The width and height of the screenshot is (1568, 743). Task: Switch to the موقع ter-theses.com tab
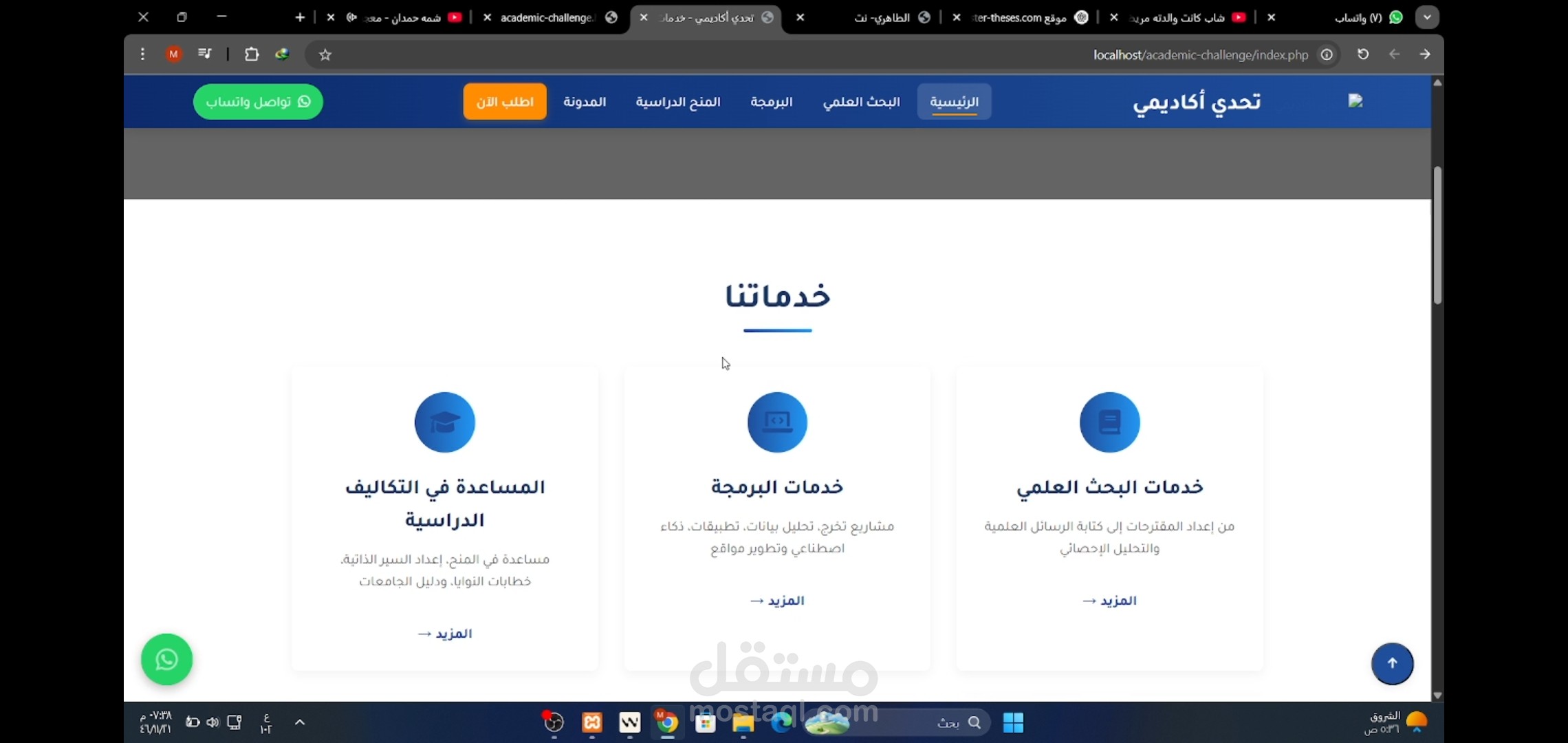(1030, 17)
